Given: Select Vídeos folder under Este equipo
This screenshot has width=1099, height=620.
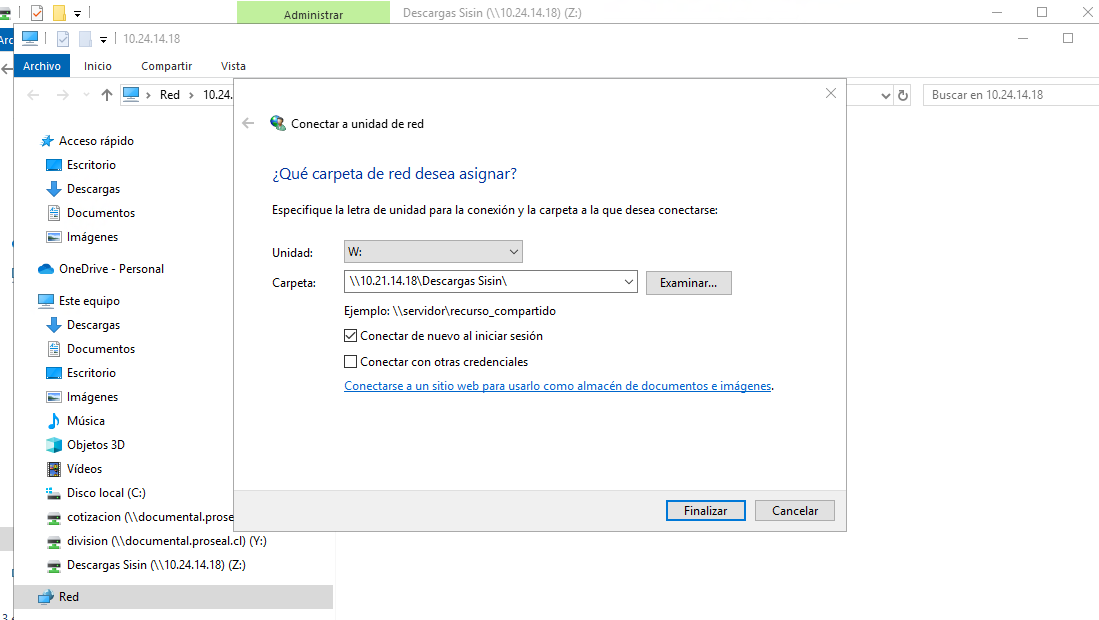Looking at the screenshot, I should coord(84,469).
